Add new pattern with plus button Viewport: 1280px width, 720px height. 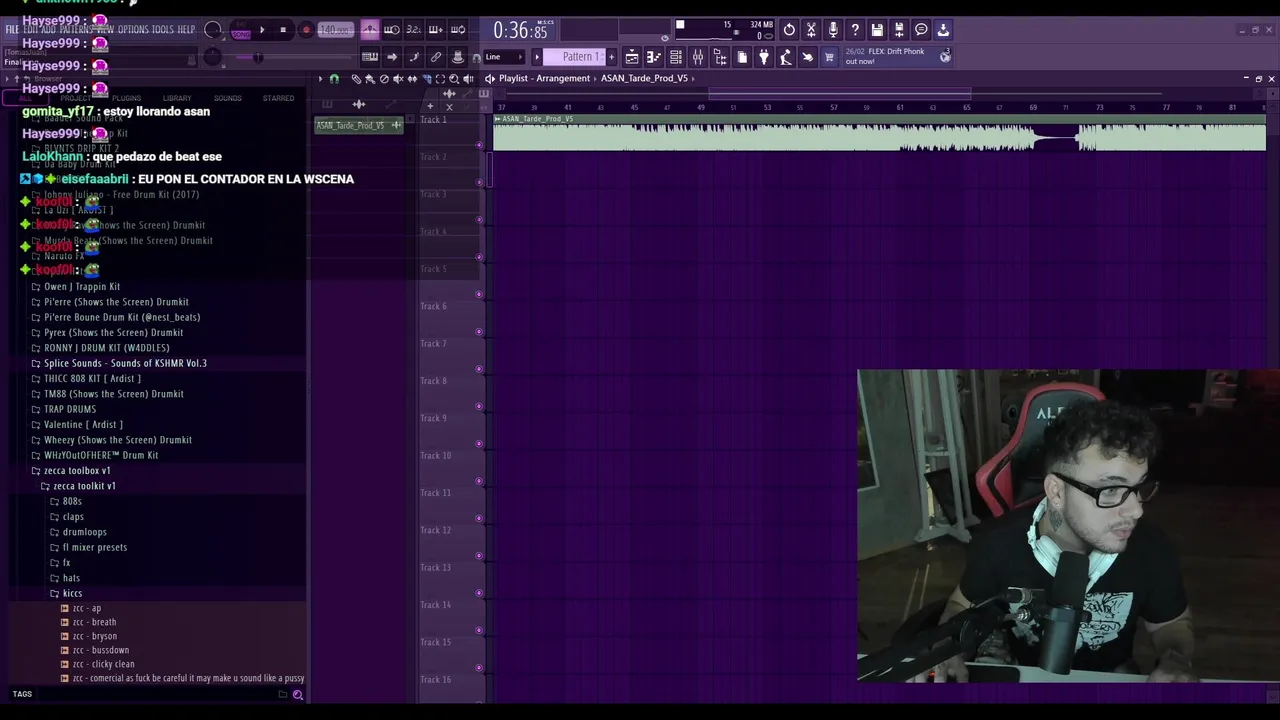[611, 57]
